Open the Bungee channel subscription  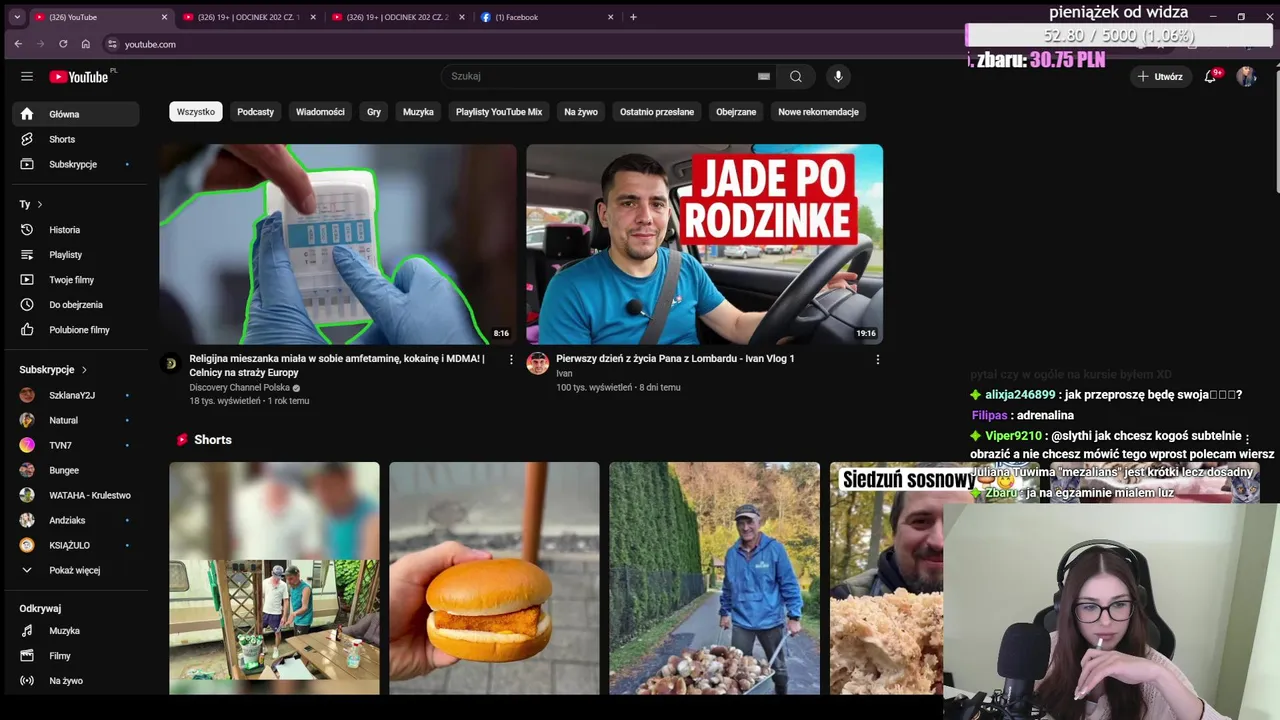point(76,470)
